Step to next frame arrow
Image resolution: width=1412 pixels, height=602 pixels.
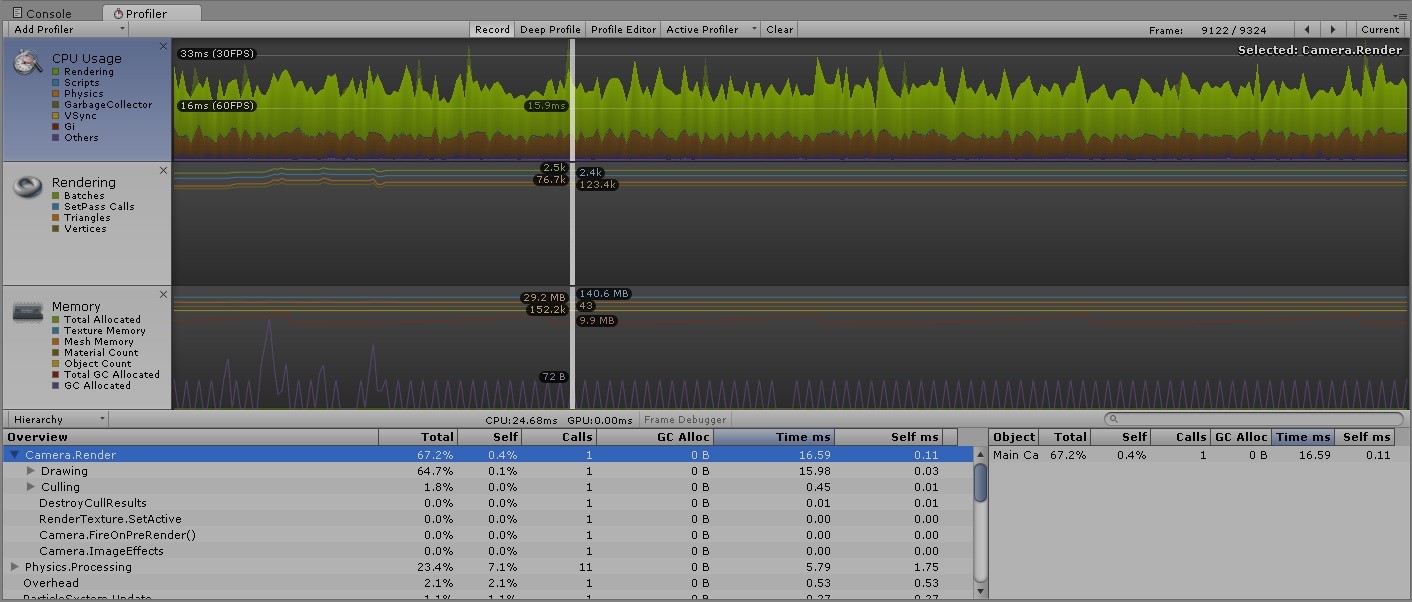[x=1333, y=29]
